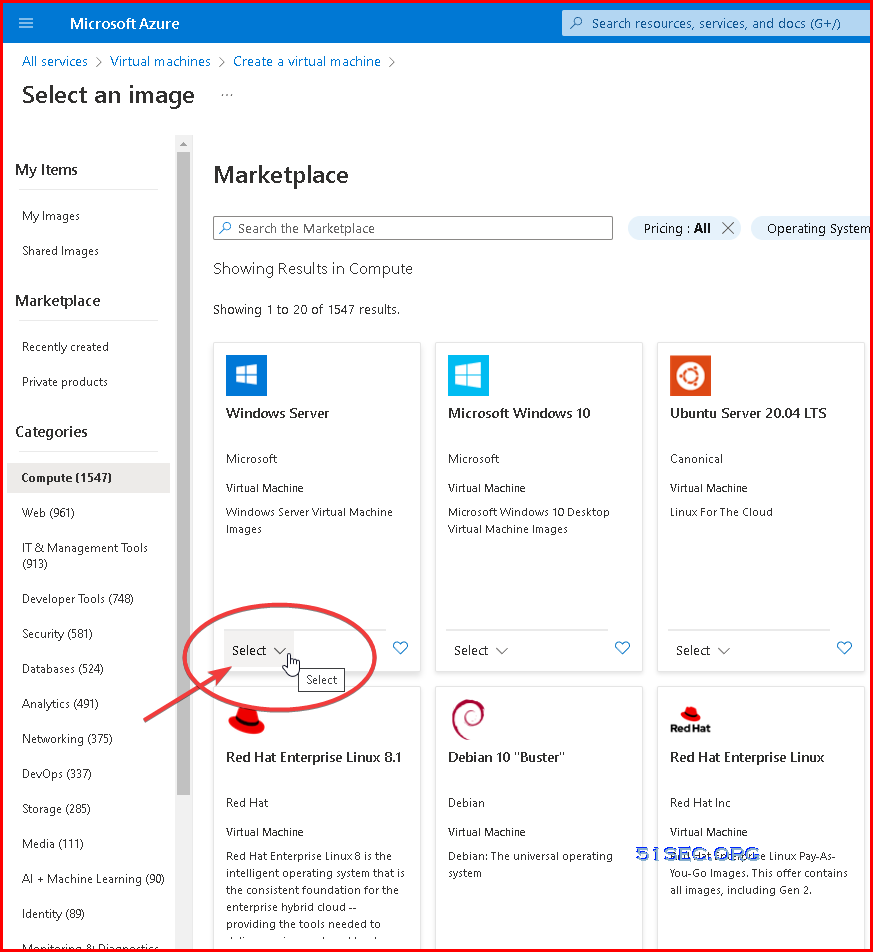Image resolution: width=873 pixels, height=952 pixels.
Task: Select the AI + Machine Learning category
Action: coord(93,879)
